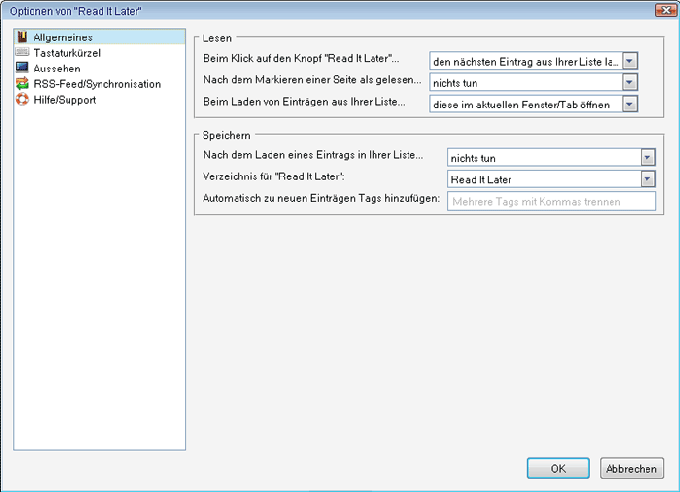Screen dimensions: 680x492
Task: Click label 'Nach dem Markieren einer Seite als gelesen...'
Action: 312,80
